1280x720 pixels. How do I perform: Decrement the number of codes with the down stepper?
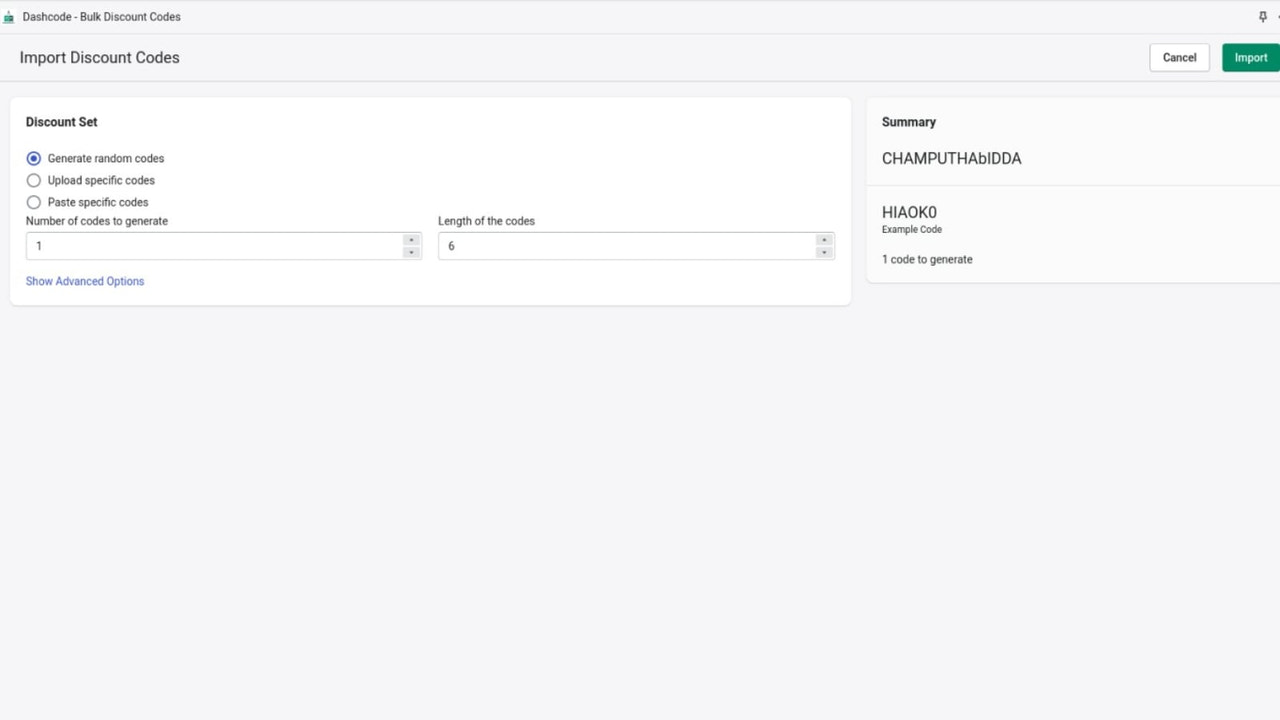click(x=410, y=250)
